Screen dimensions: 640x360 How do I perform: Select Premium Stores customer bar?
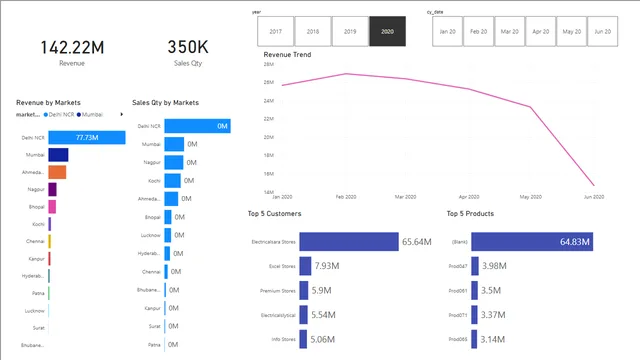click(304, 291)
